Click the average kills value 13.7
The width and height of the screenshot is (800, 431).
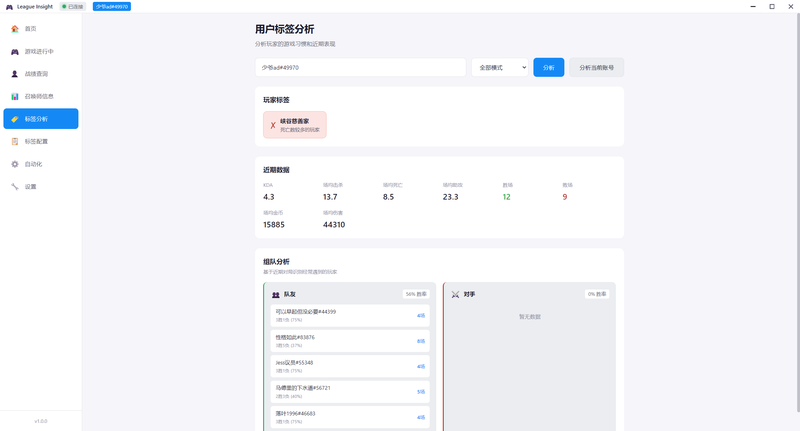[x=330, y=197]
